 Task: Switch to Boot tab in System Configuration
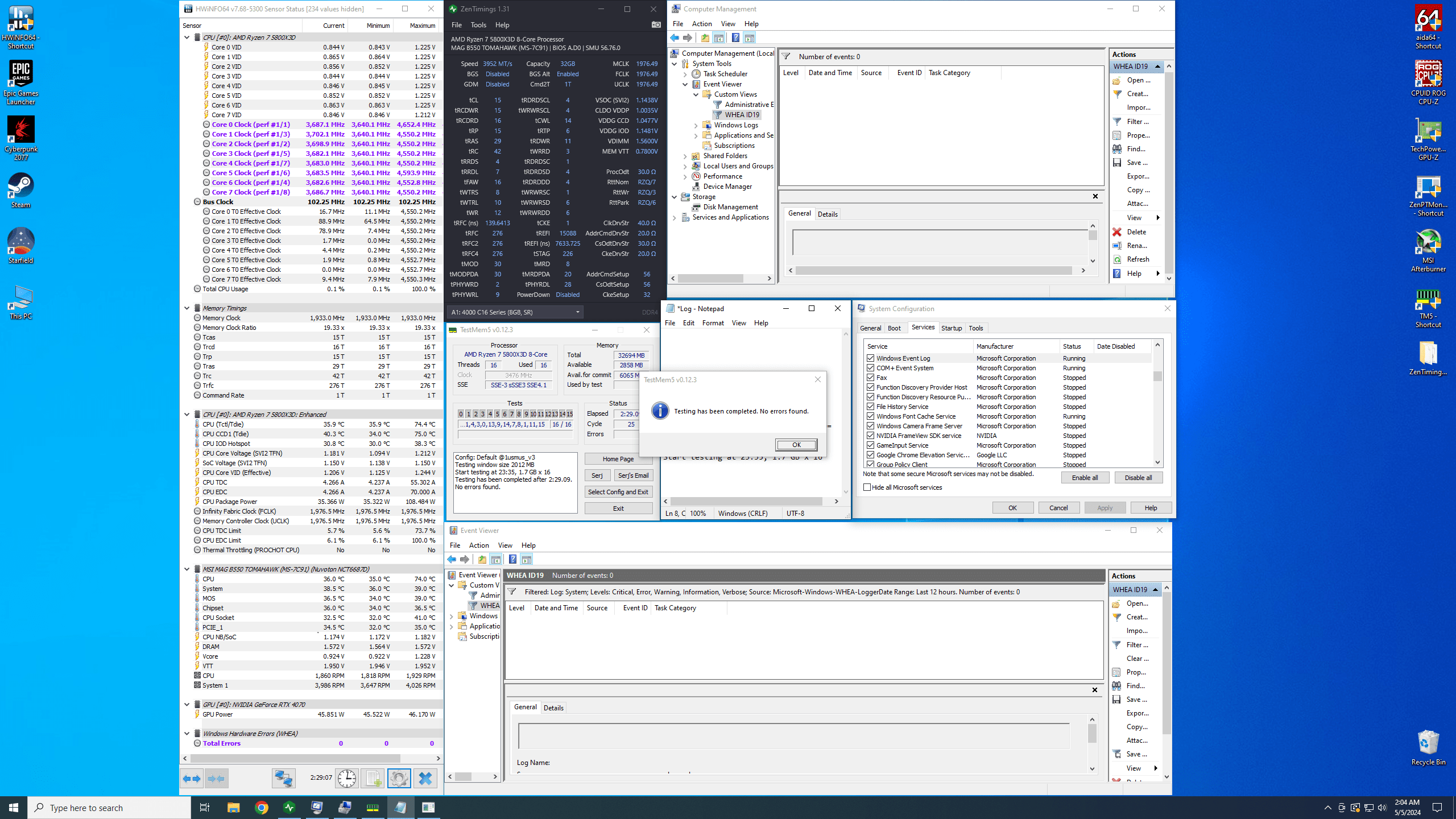click(x=894, y=328)
